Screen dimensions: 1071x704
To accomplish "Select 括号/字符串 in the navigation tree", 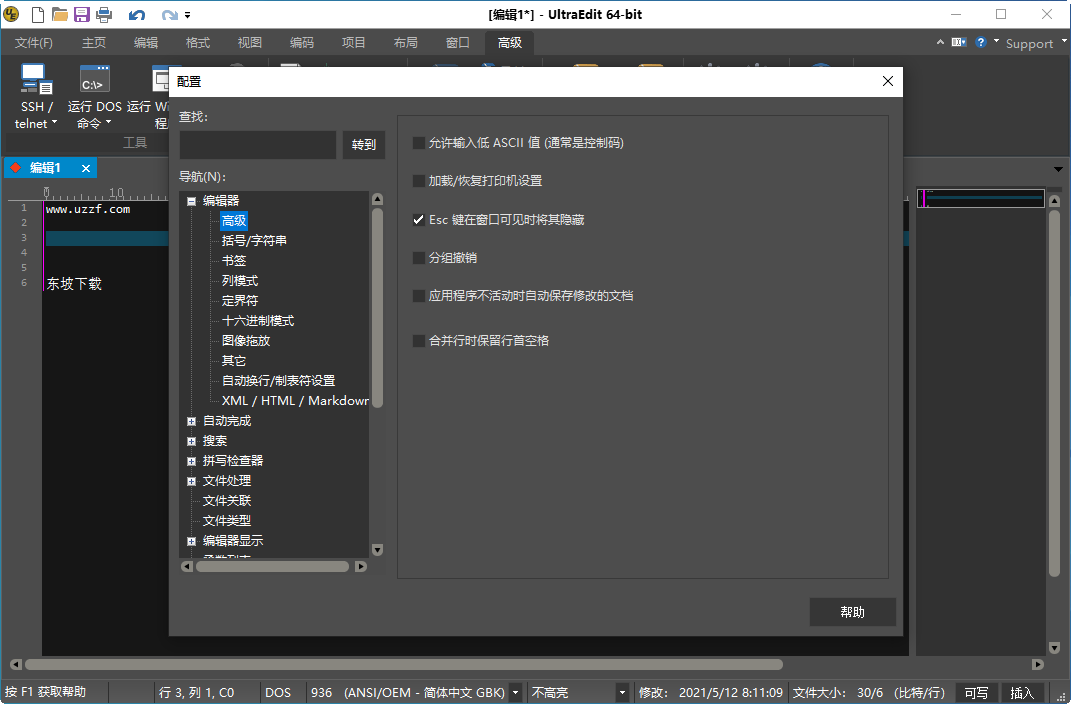I will tap(254, 240).
